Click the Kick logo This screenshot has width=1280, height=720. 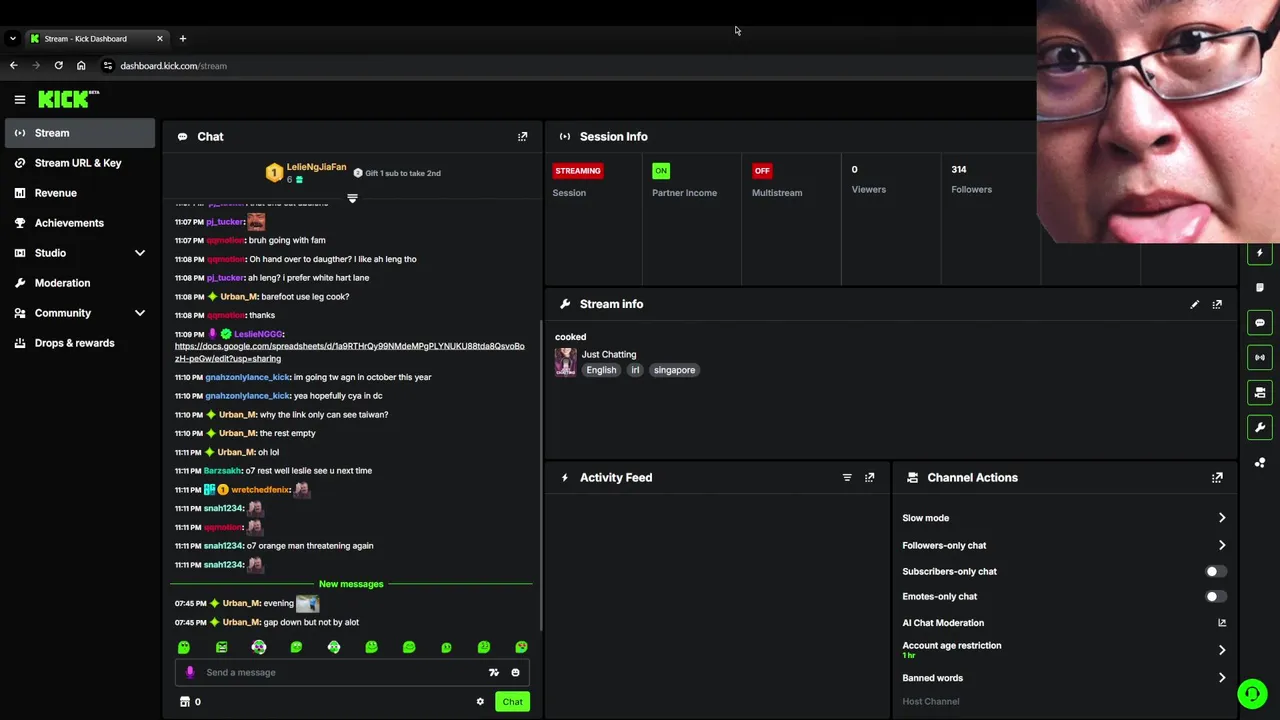click(x=68, y=99)
